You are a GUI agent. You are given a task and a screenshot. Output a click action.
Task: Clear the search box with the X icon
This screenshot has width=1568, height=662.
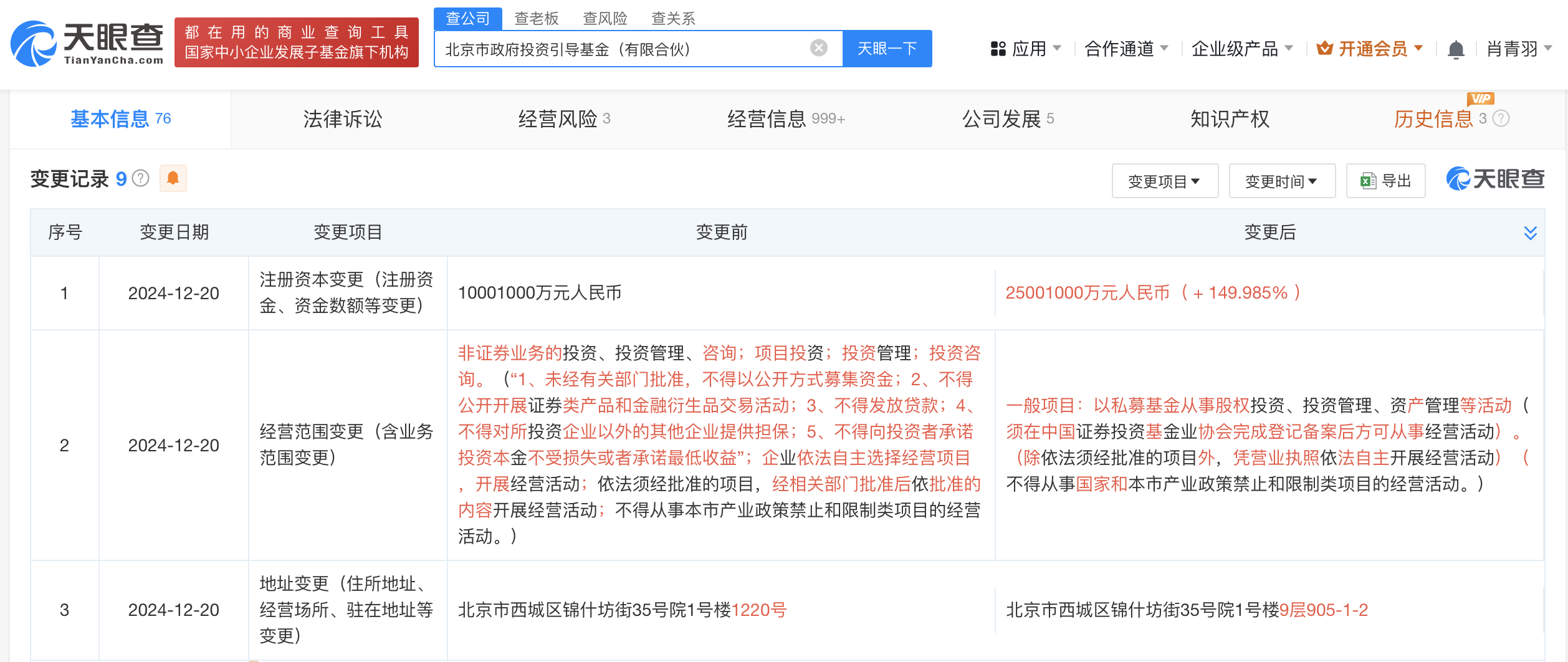(x=819, y=48)
